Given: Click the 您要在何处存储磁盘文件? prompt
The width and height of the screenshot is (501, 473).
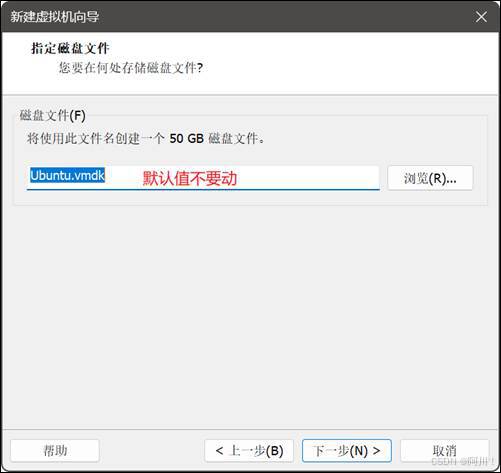Looking at the screenshot, I should tap(131, 68).
